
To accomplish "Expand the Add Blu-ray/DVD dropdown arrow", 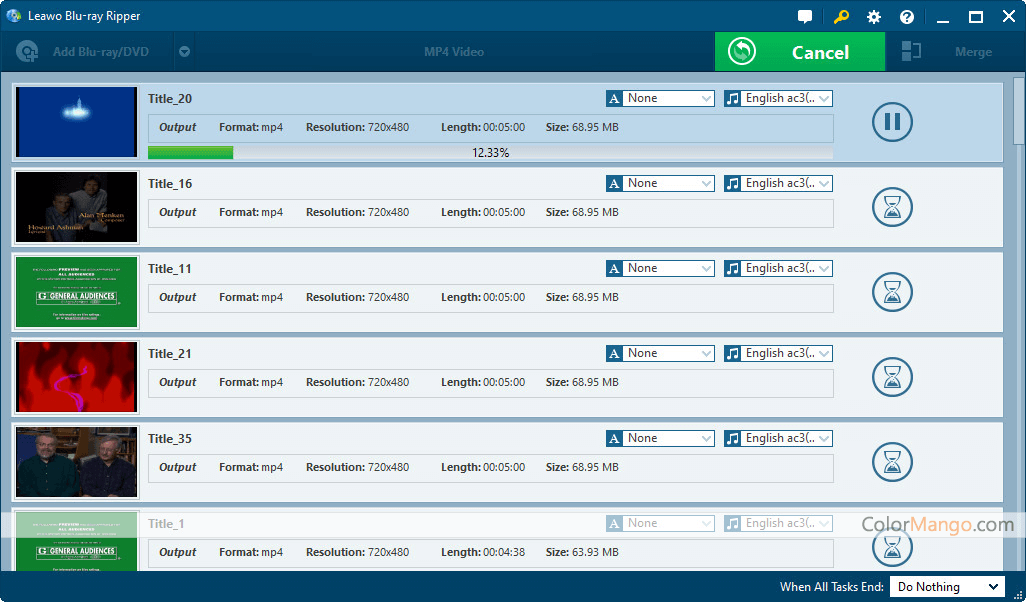I will [x=184, y=52].
